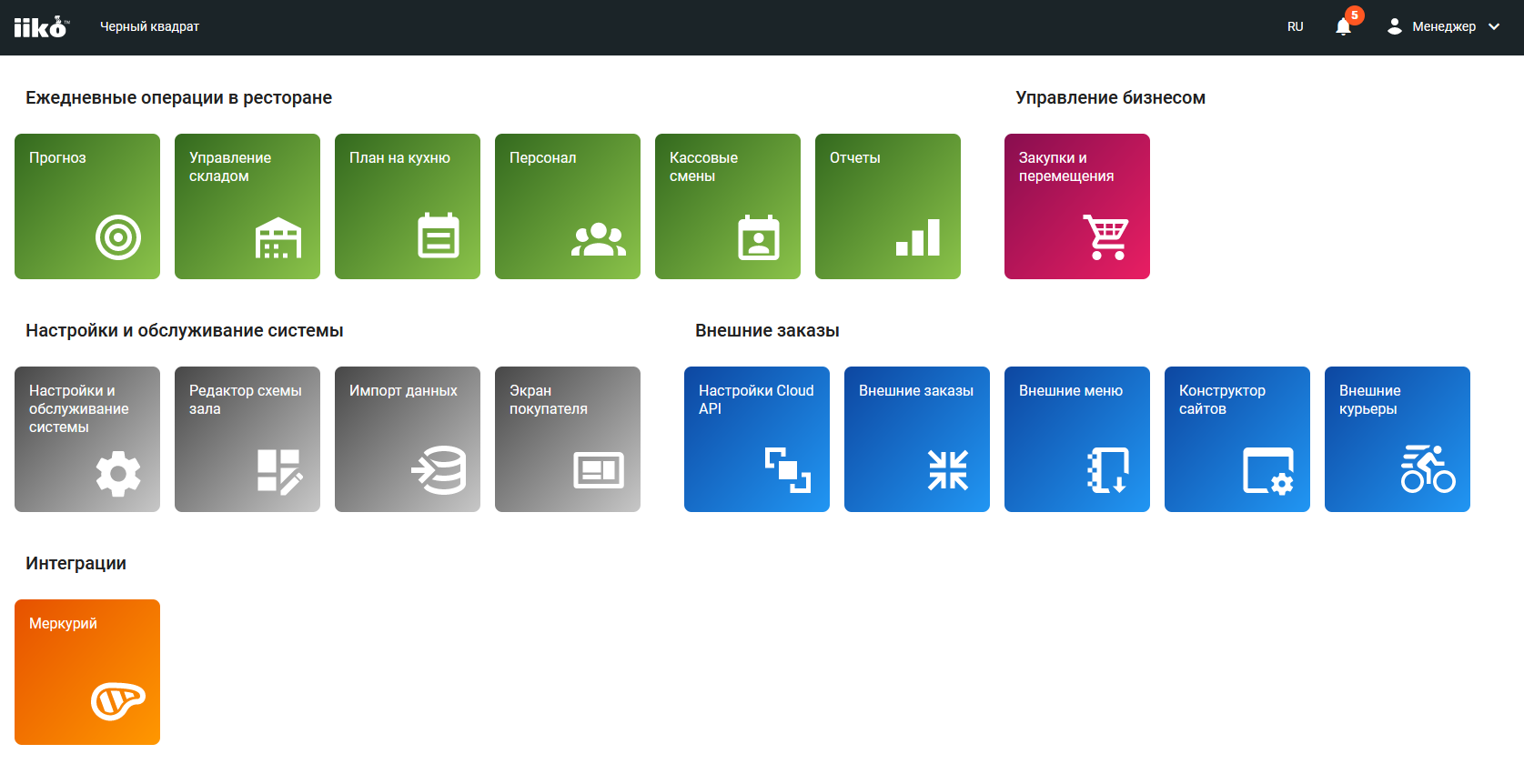Open Внешние курьеры bicycle tile
The height and width of the screenshot is (784, 1524).
[x=1398, y=439]
